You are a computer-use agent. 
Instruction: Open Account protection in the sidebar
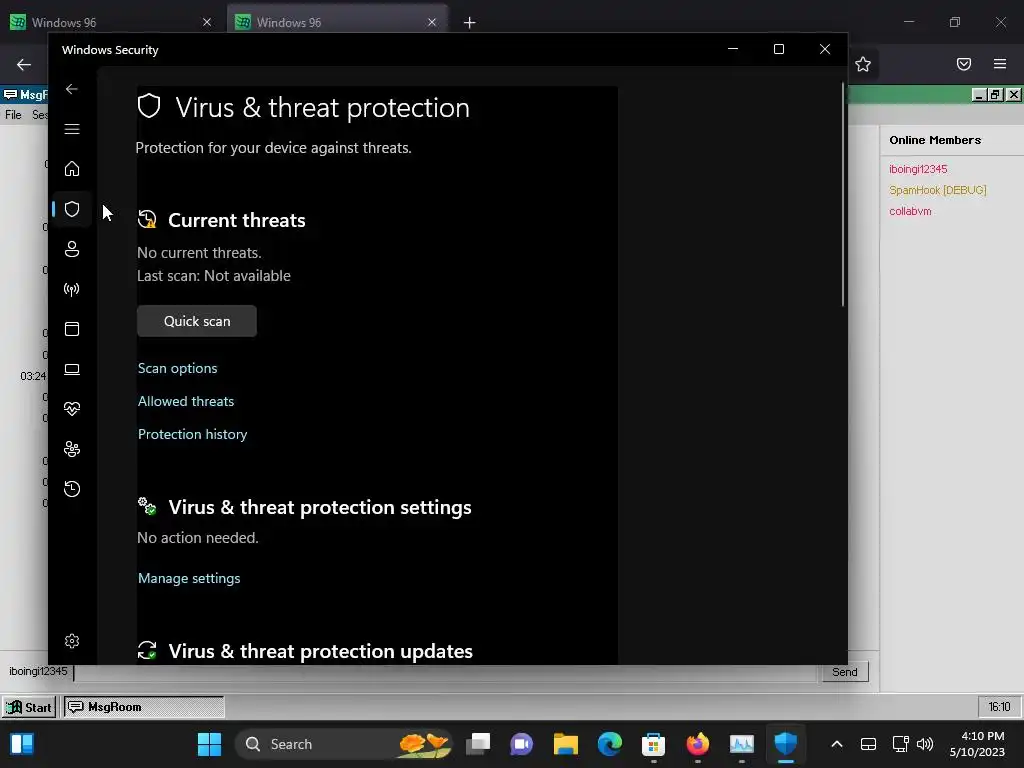[x=72, y=249]
